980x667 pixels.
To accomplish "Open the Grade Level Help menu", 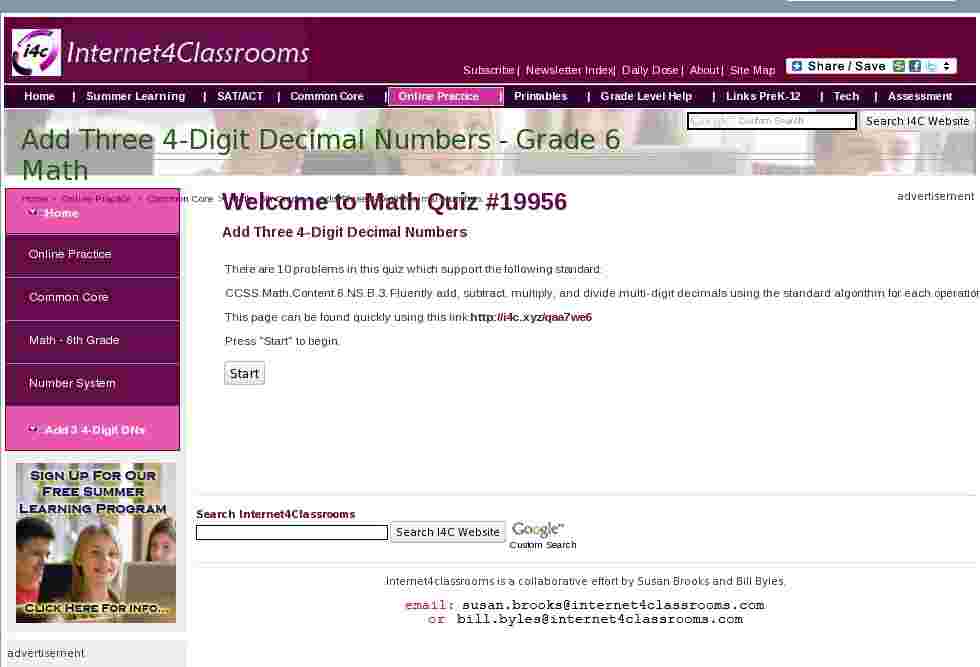I will pos(646,96).
